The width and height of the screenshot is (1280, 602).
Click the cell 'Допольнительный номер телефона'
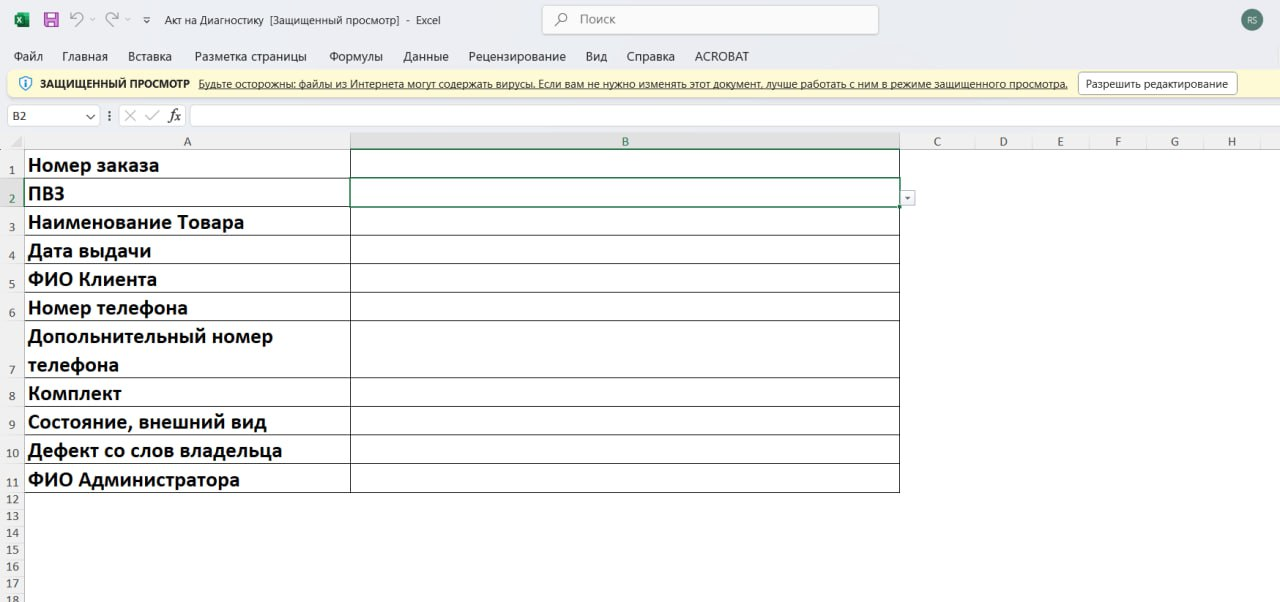point(187,350)
